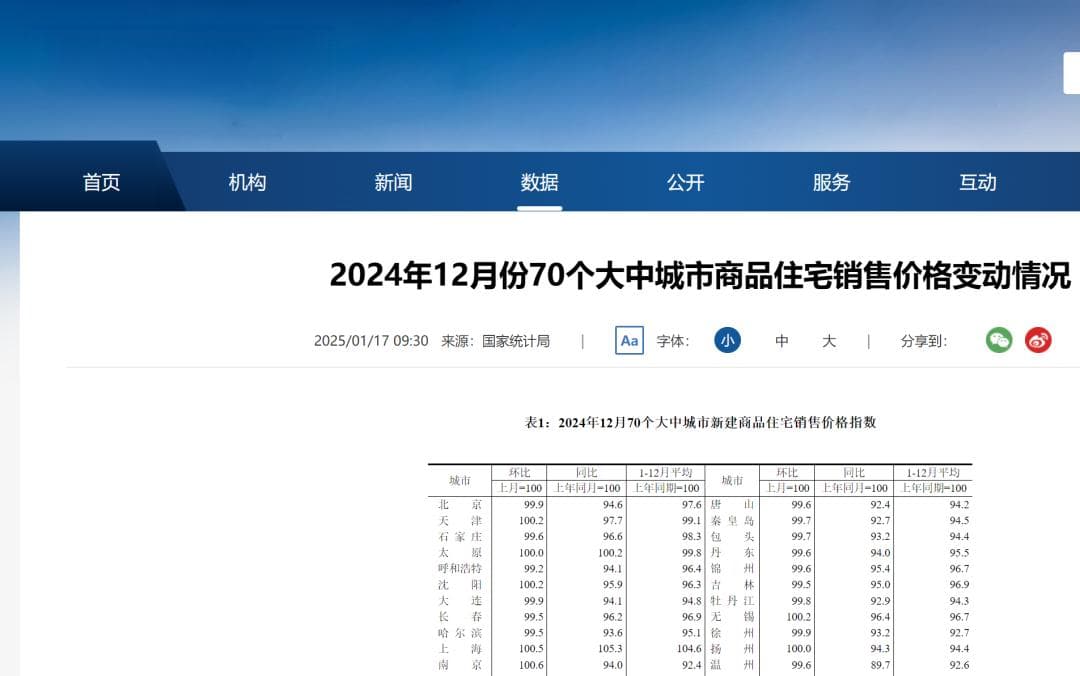Viewport: 1080px width, 676px height.
Task: Click the 哈尔滨 row city name
Action: [x=460, y=633]
